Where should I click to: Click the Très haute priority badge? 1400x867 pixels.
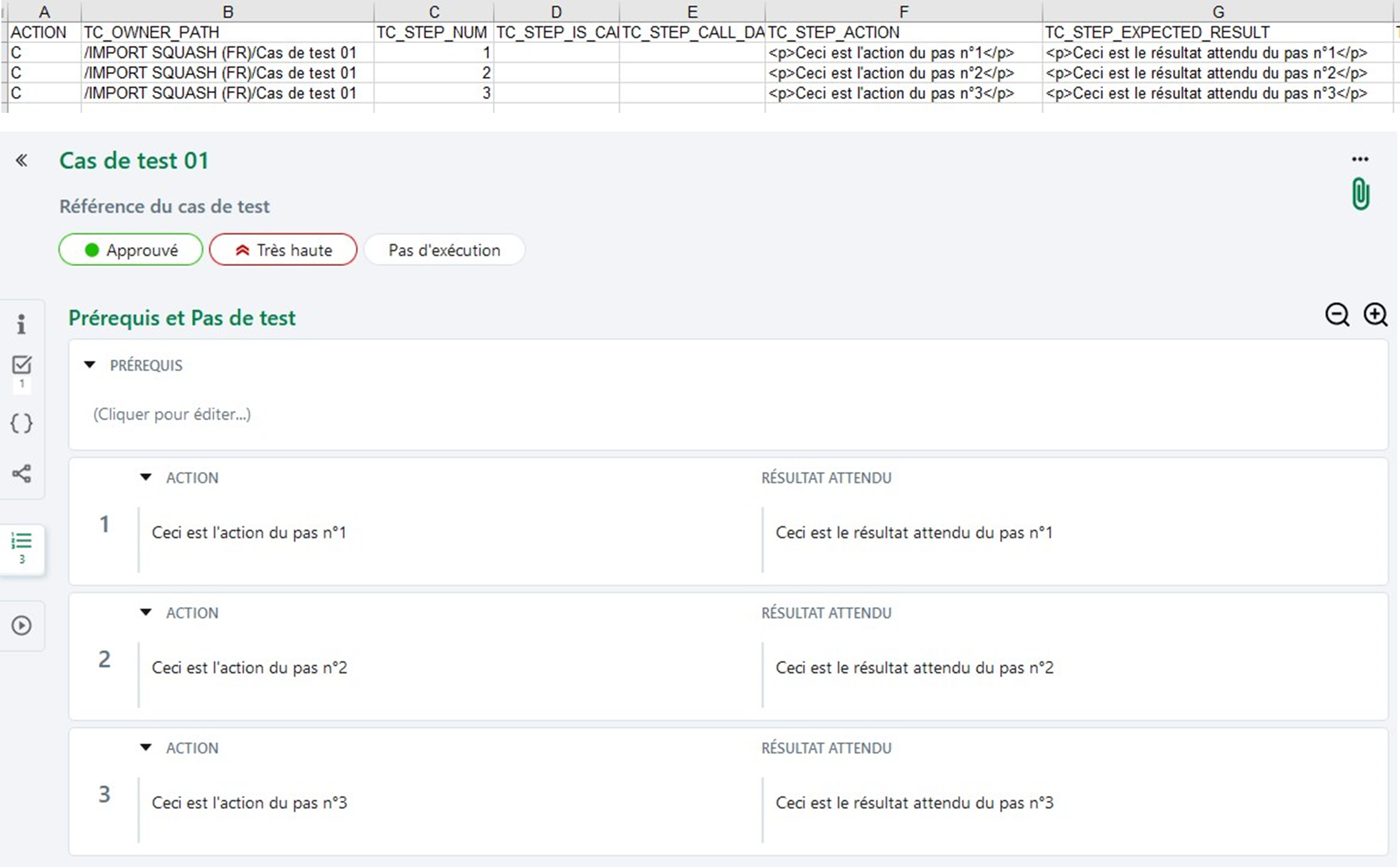click(283, 250)
